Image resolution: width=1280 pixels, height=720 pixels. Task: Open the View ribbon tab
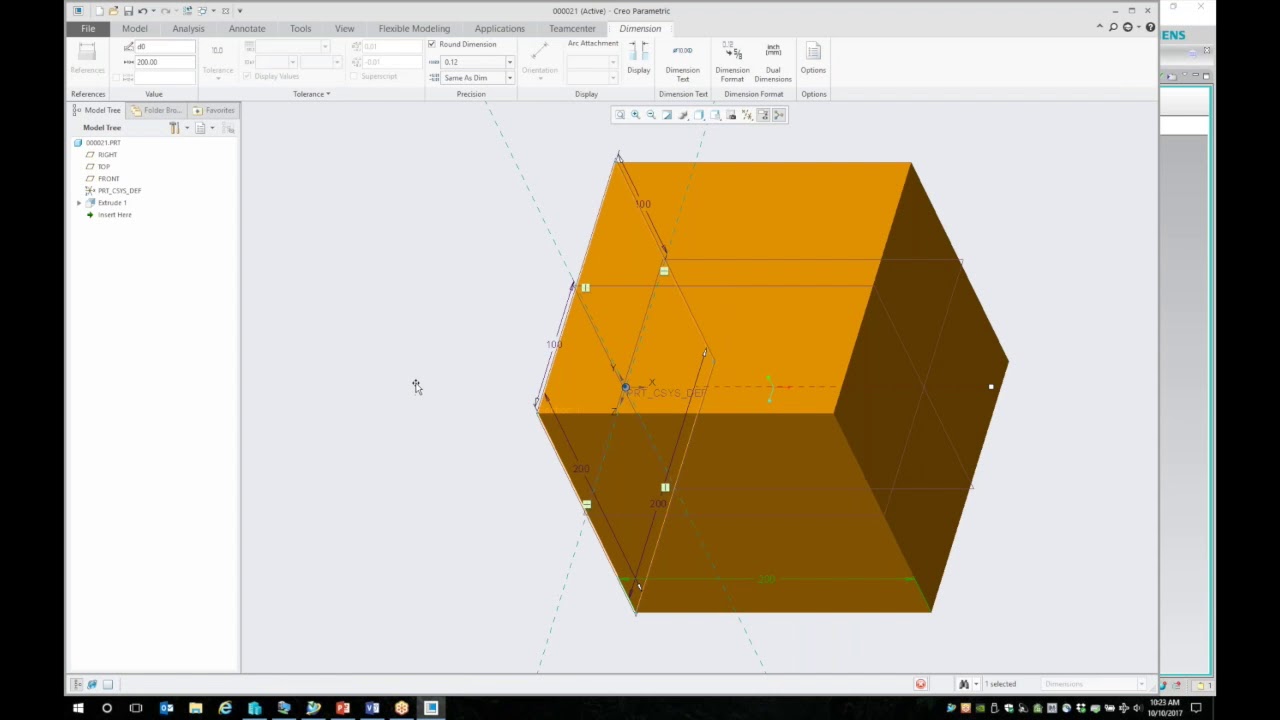pos(344,28)
